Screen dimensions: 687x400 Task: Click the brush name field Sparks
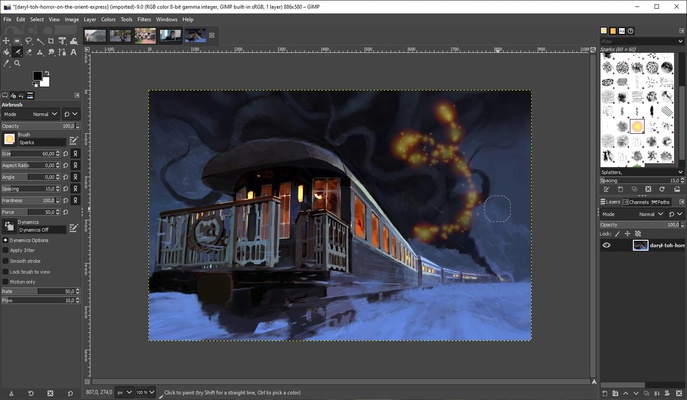click(42, 142)
